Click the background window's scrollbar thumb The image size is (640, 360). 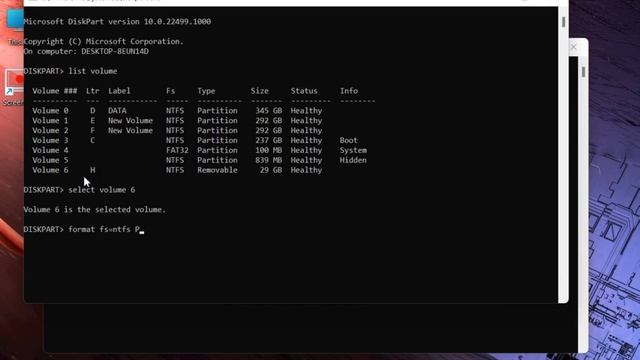(583, 72)
